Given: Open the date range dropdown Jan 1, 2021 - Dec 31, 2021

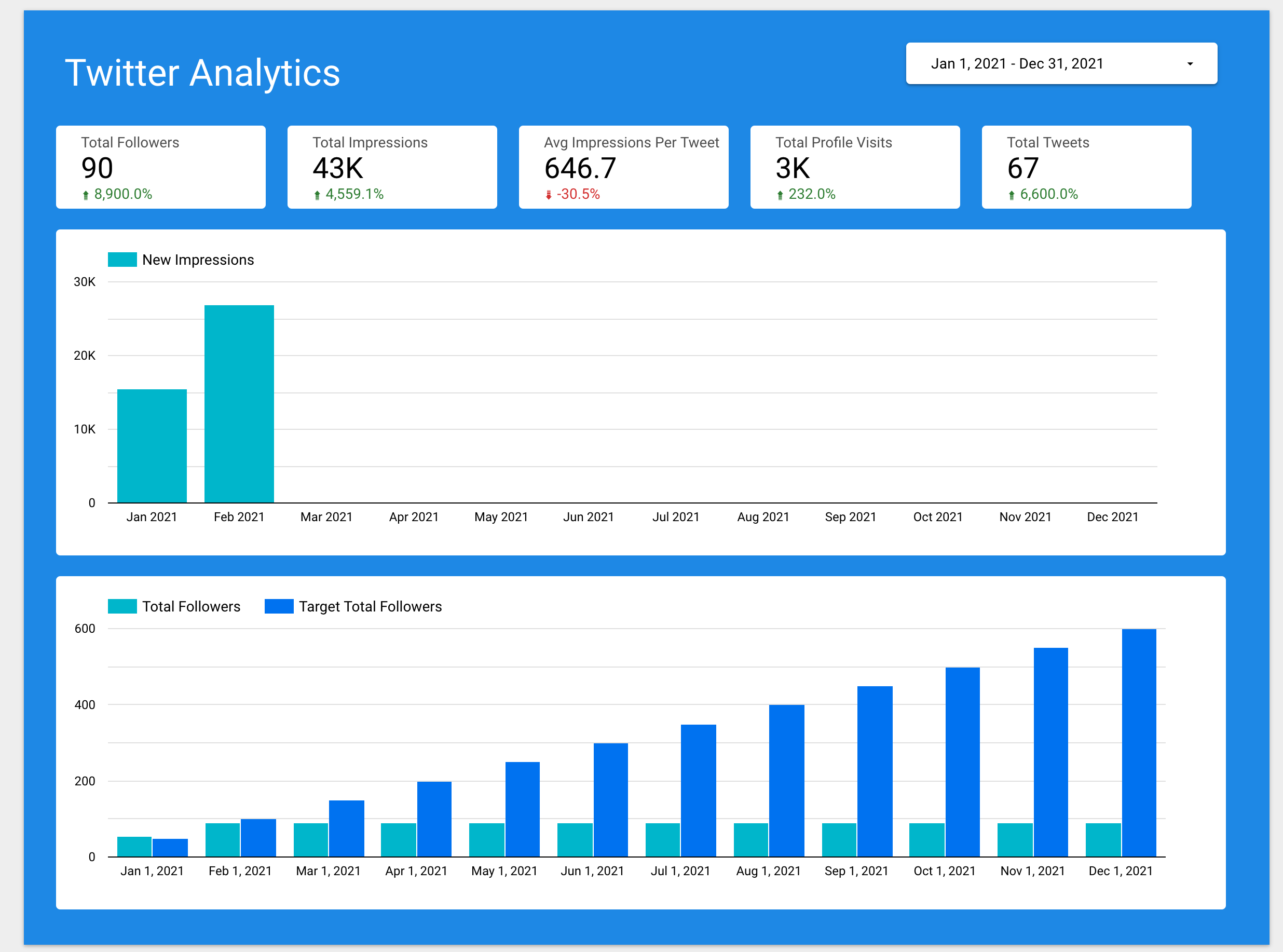Looking at the screenshot, I should coord(1061,63).
